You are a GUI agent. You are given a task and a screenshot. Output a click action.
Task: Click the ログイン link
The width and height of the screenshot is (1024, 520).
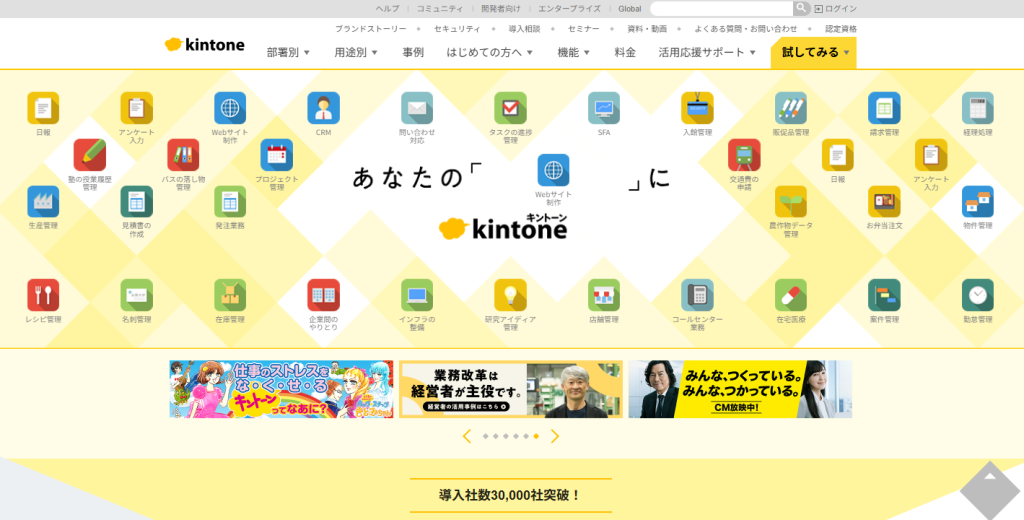(x=836, y=8)
